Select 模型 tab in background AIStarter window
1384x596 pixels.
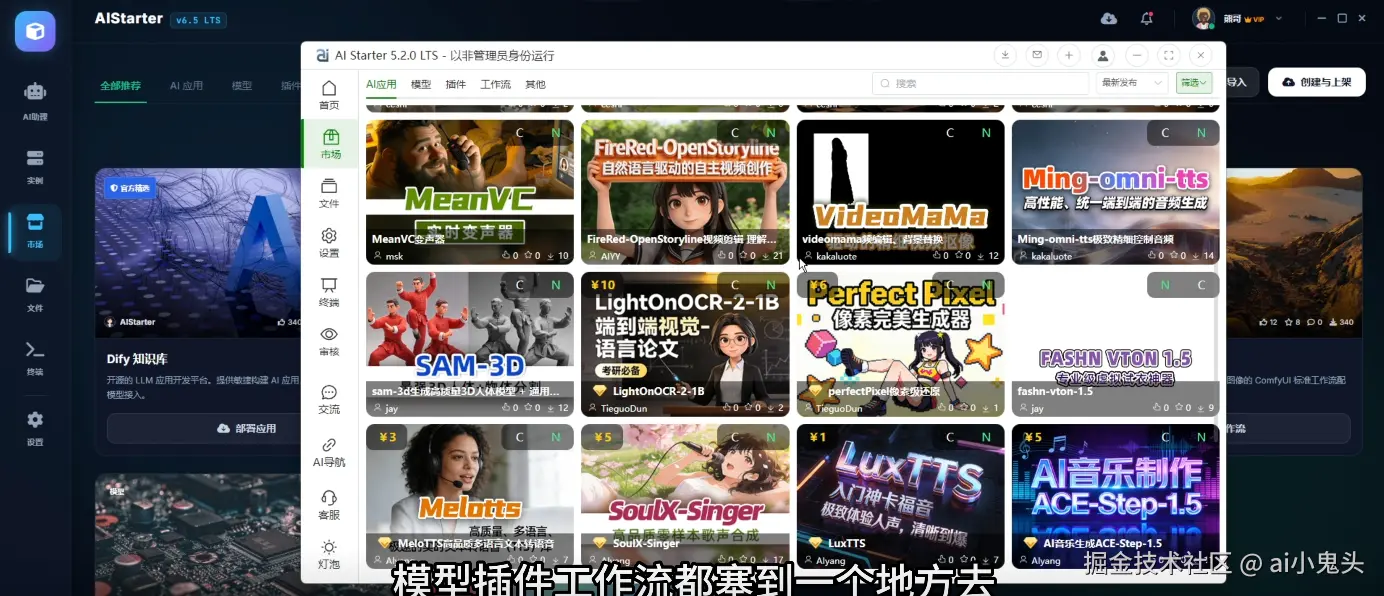(242, 86)
